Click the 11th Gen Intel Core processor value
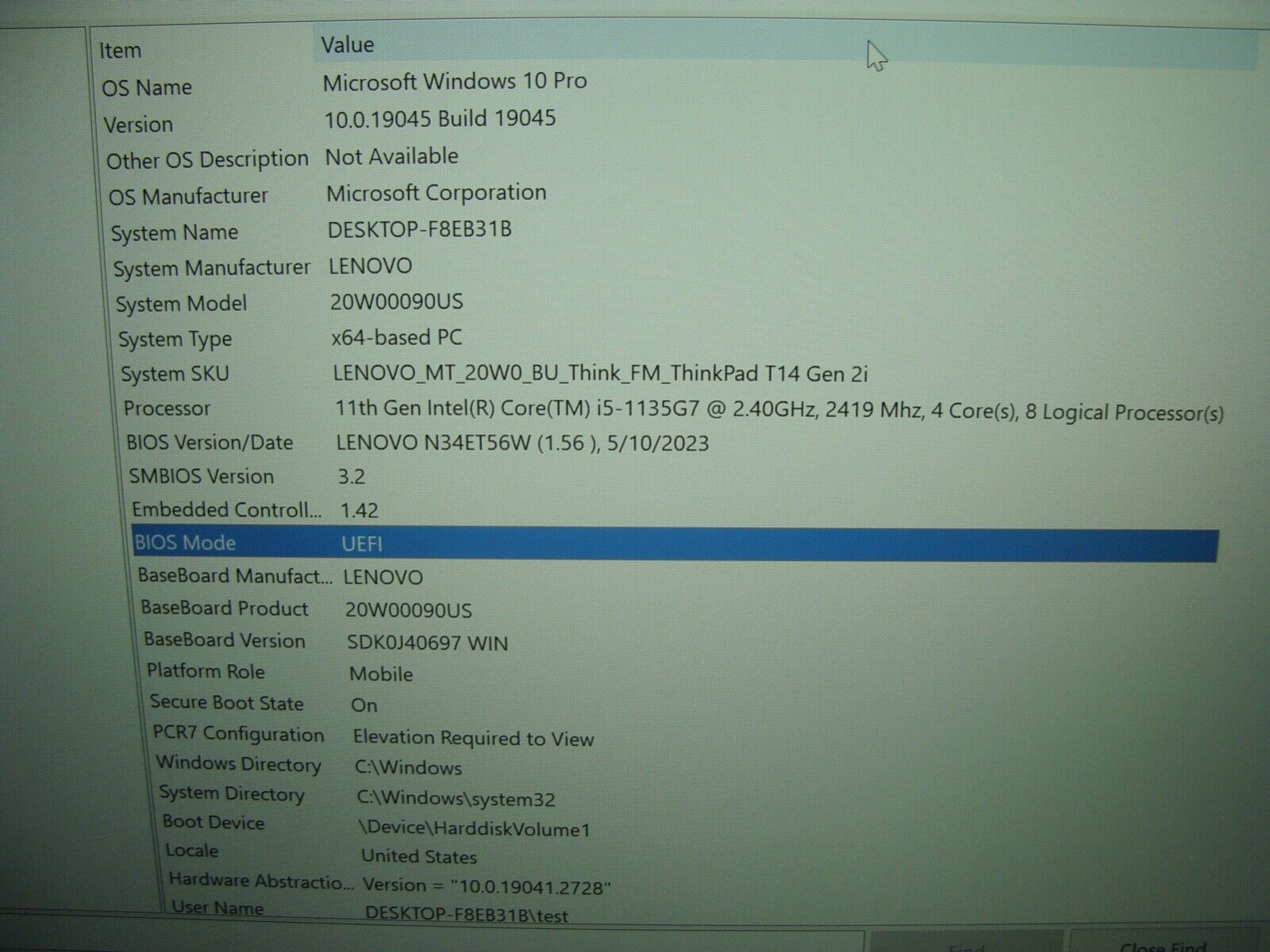Image resolution: width=1270 pixels, height=952 pixels. point(779,411)
